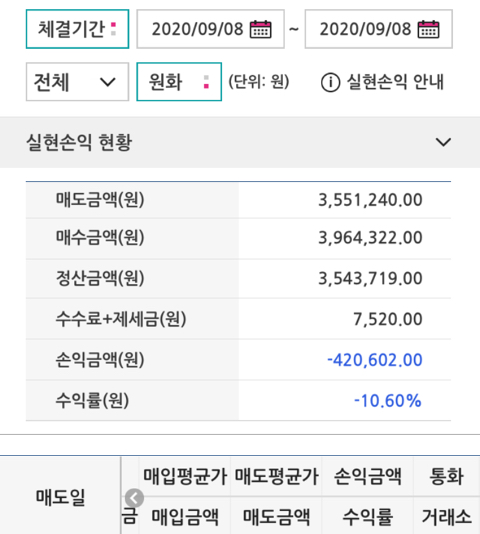Viewport: 480px width, 534px height.
Task: Click the 수익률 column header in table
Action: [x=368, y=516]
